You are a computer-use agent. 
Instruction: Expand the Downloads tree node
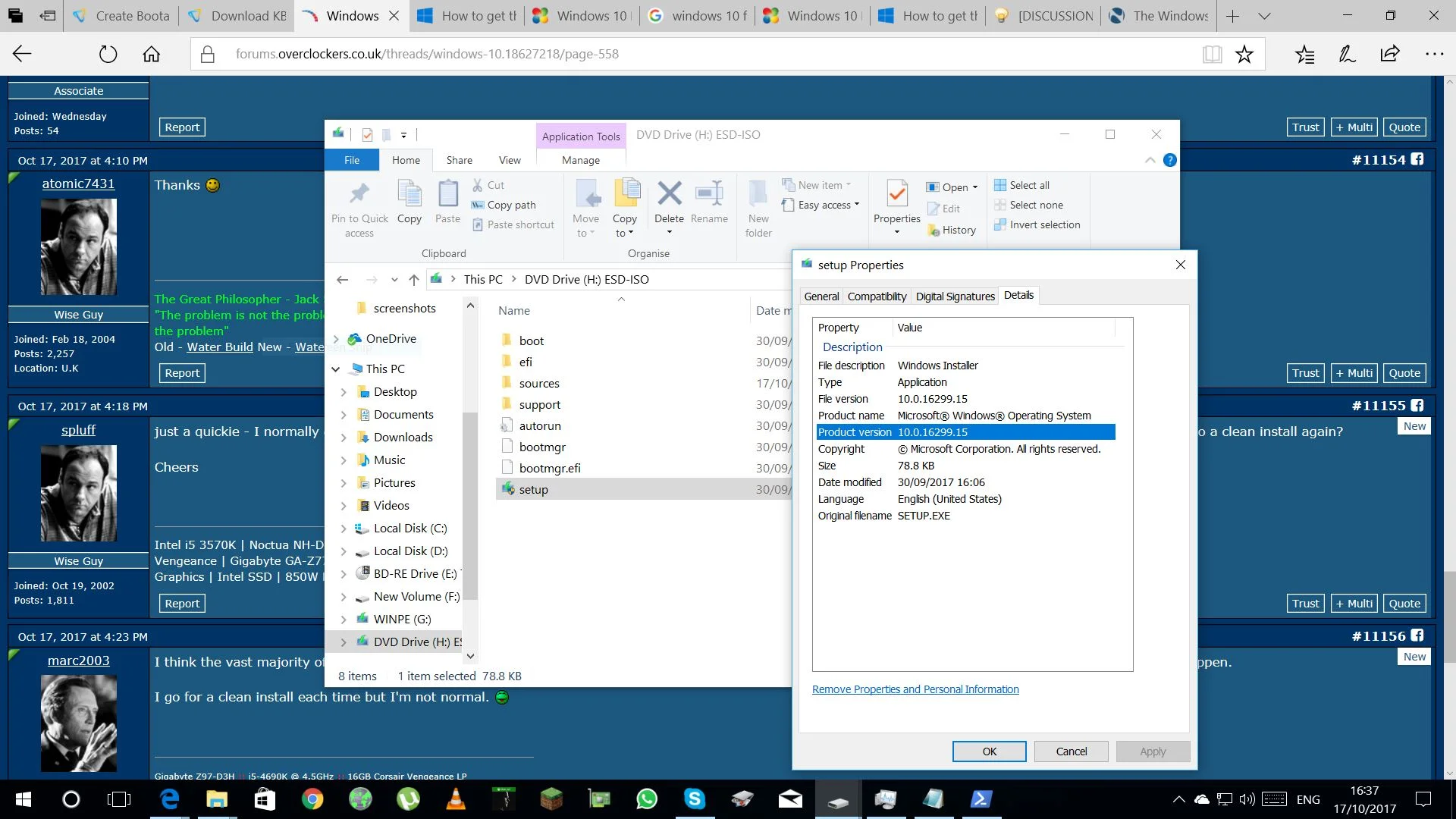(344, 438)
